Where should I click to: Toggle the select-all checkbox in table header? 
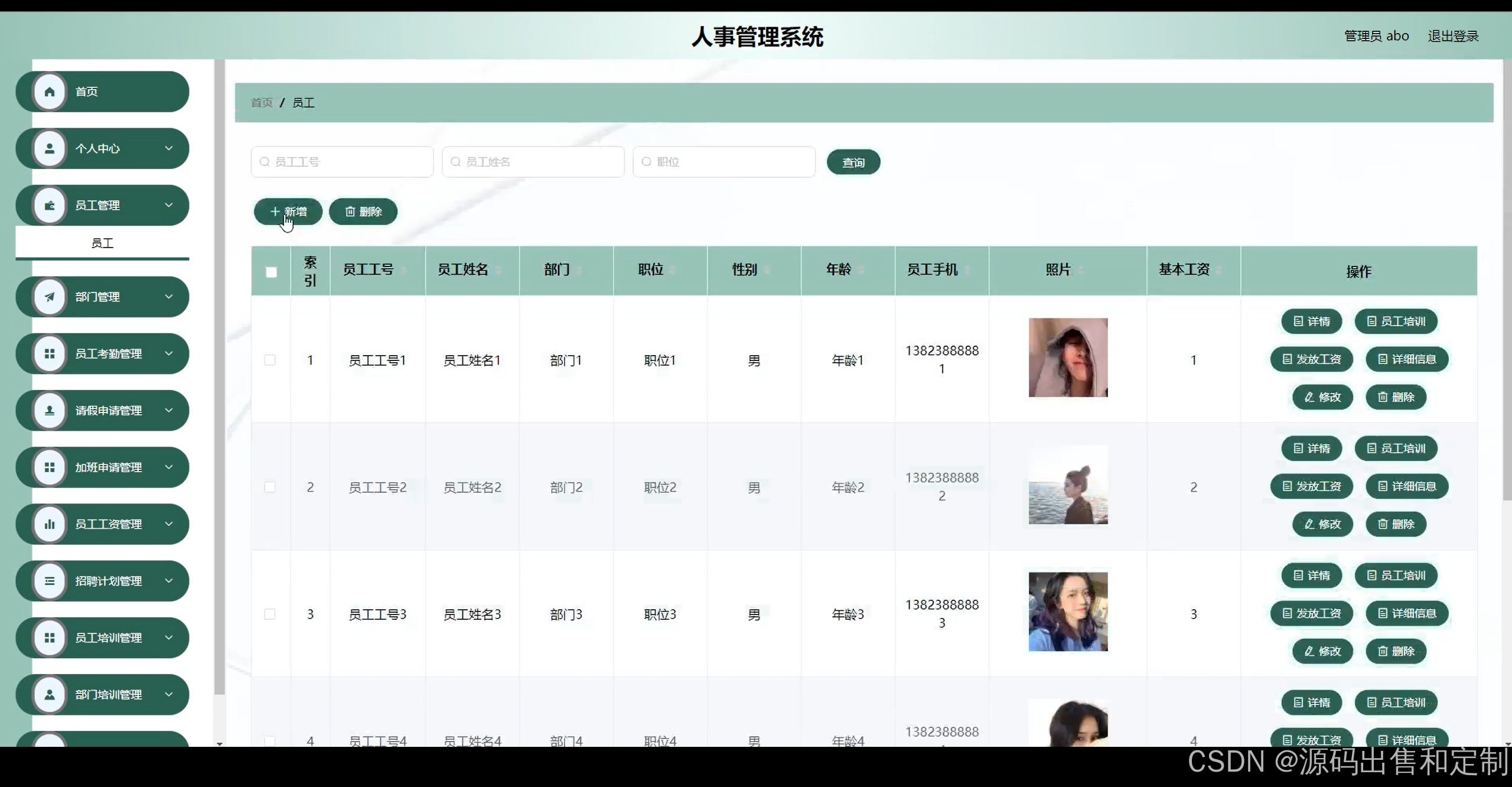pyautogui.click(x=271, y=272)
